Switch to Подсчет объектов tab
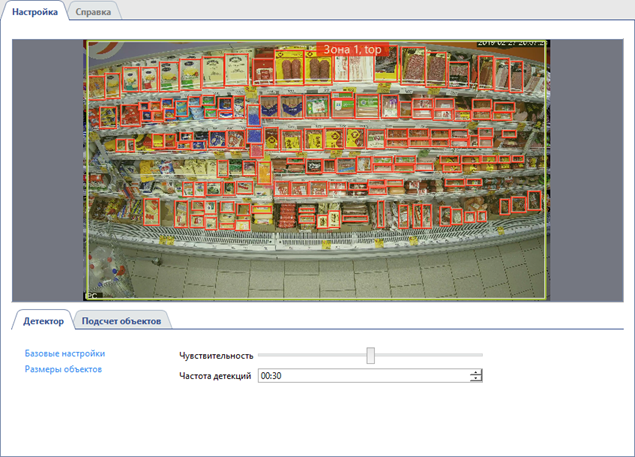 123,320
